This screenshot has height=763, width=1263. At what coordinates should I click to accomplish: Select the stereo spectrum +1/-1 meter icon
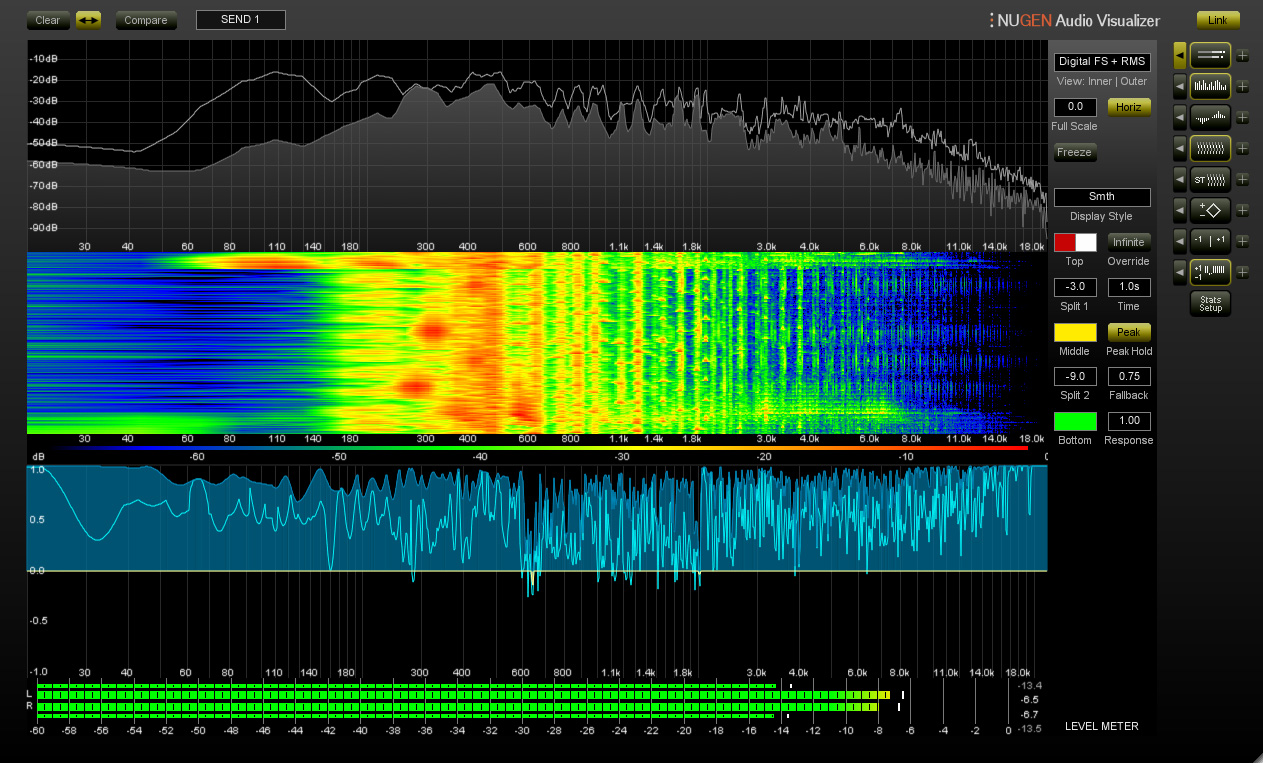tap(1210, 272)
